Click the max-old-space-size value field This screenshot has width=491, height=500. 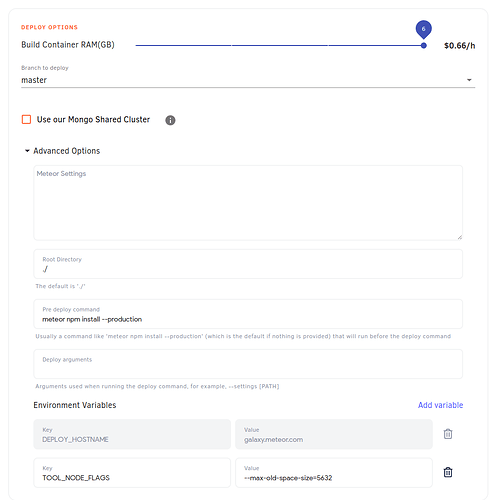[334, 472]
